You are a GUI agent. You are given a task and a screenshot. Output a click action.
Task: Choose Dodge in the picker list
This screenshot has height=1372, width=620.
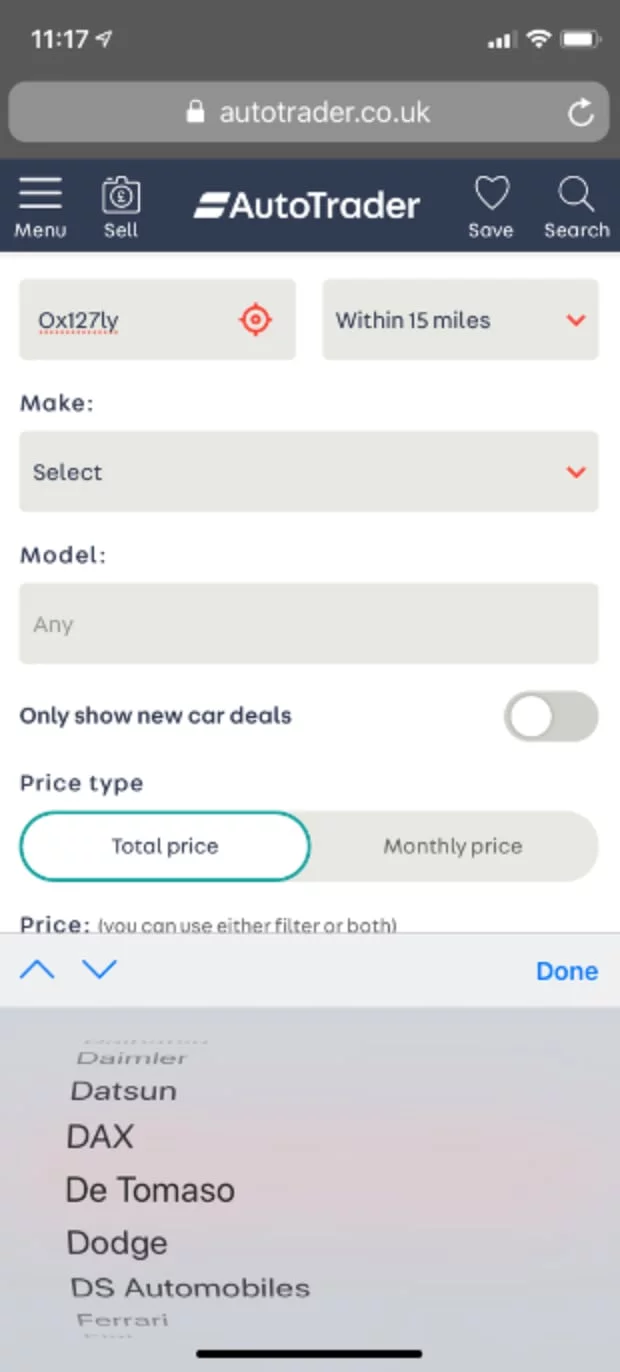(117, 1243)
